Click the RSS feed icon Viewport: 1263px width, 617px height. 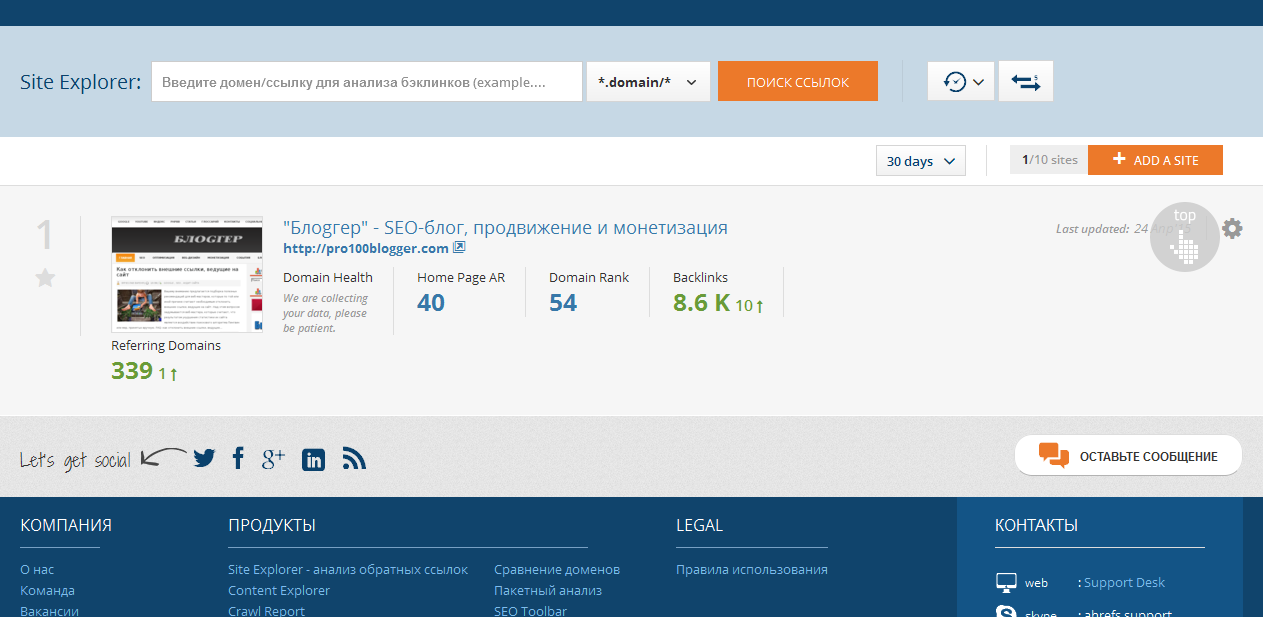pyautogui.click(x=354, y=458)
